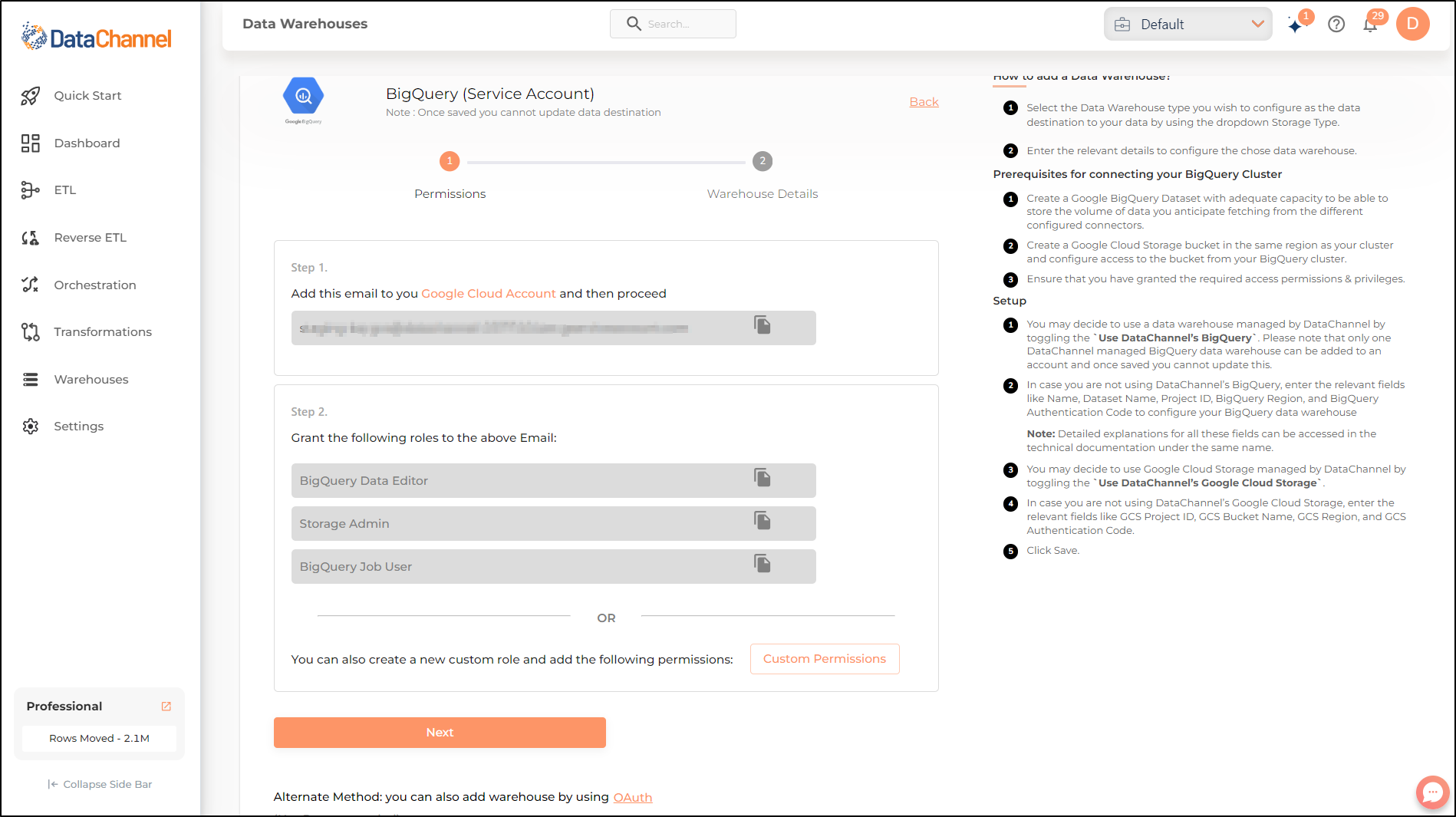Open the Settings gear icon

[31, 427]
